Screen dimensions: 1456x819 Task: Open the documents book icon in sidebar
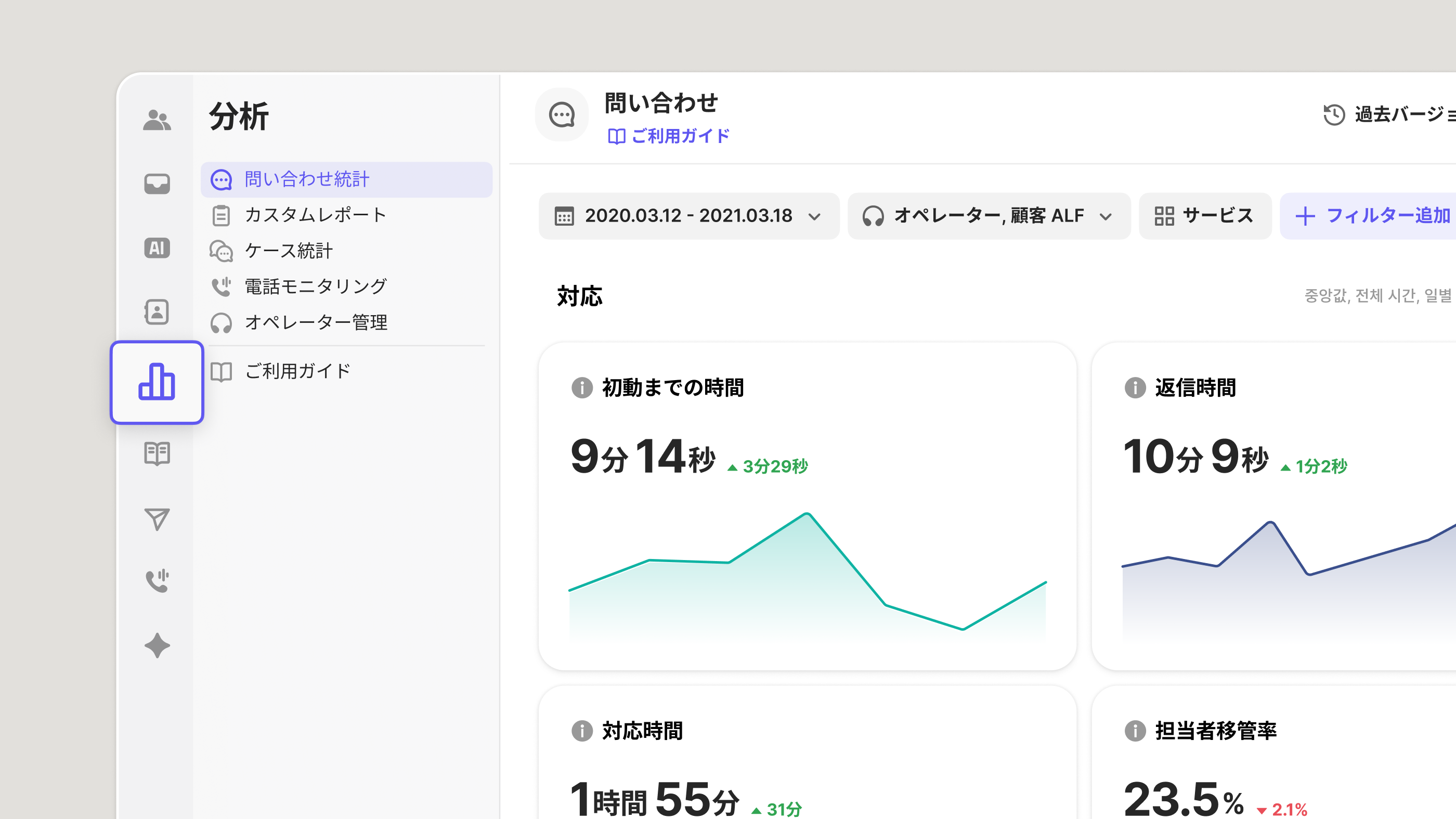[x=157, y=453]
